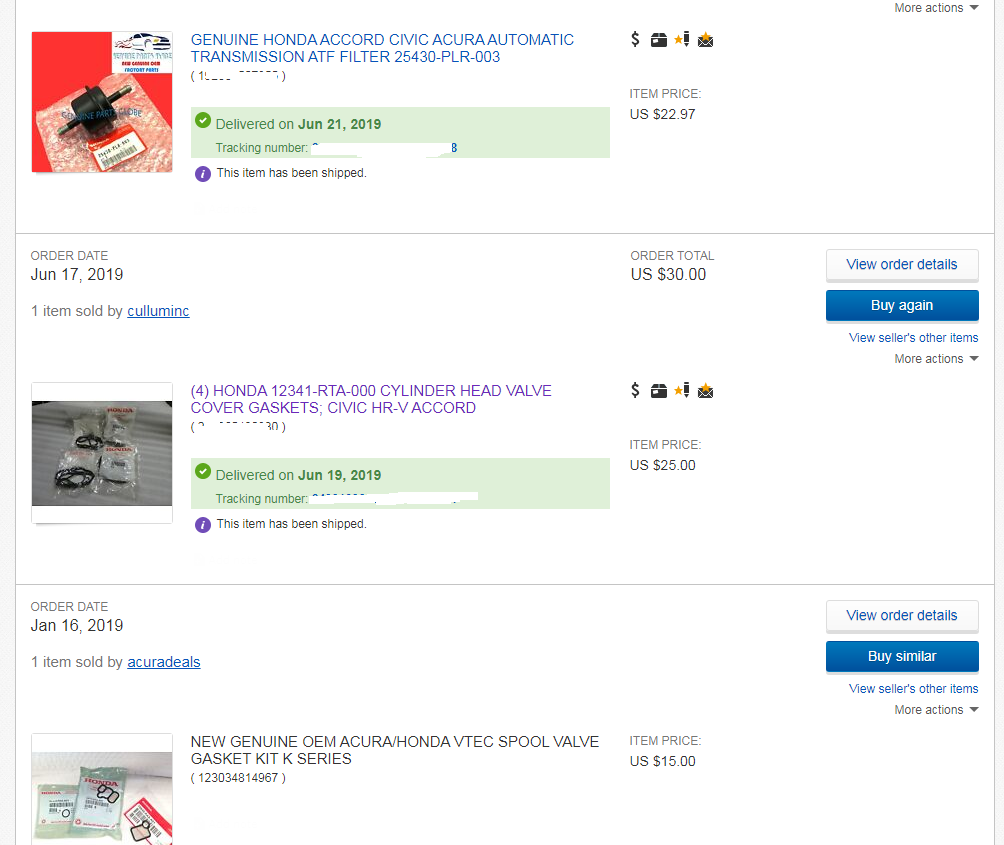The height and width of the screenshot is (845, 1004).
Task: Open the top More actions dropdown
Action: [936, 8]
